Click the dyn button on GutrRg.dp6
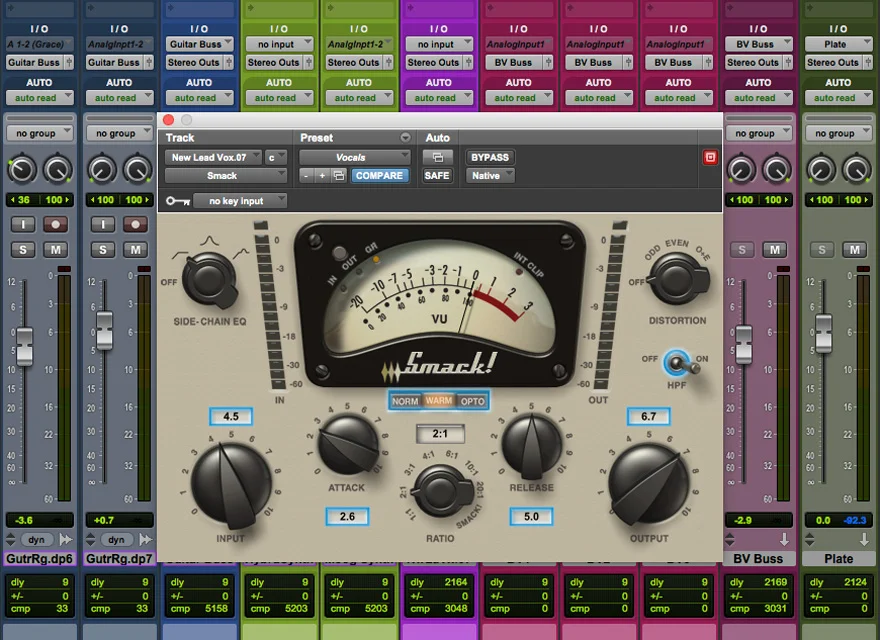 click(x=36, y=540)
